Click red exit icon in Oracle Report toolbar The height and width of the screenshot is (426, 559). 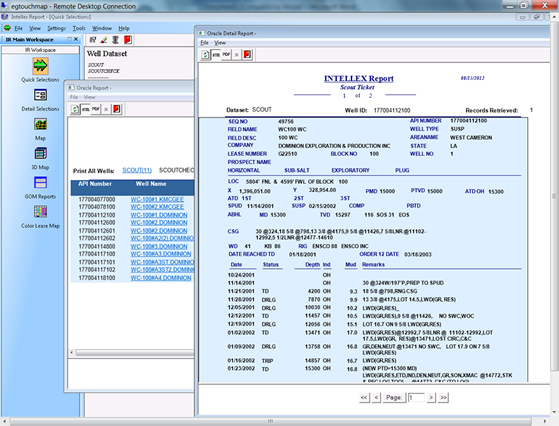(x=117, y=109)
